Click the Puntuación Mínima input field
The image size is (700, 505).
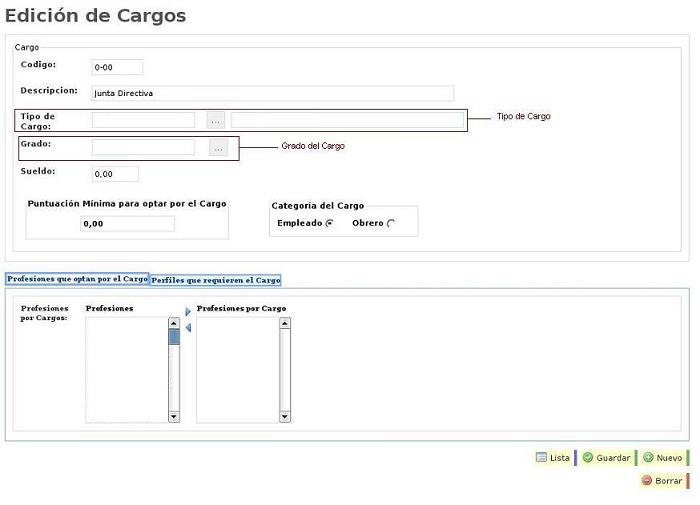pos(127,224)
